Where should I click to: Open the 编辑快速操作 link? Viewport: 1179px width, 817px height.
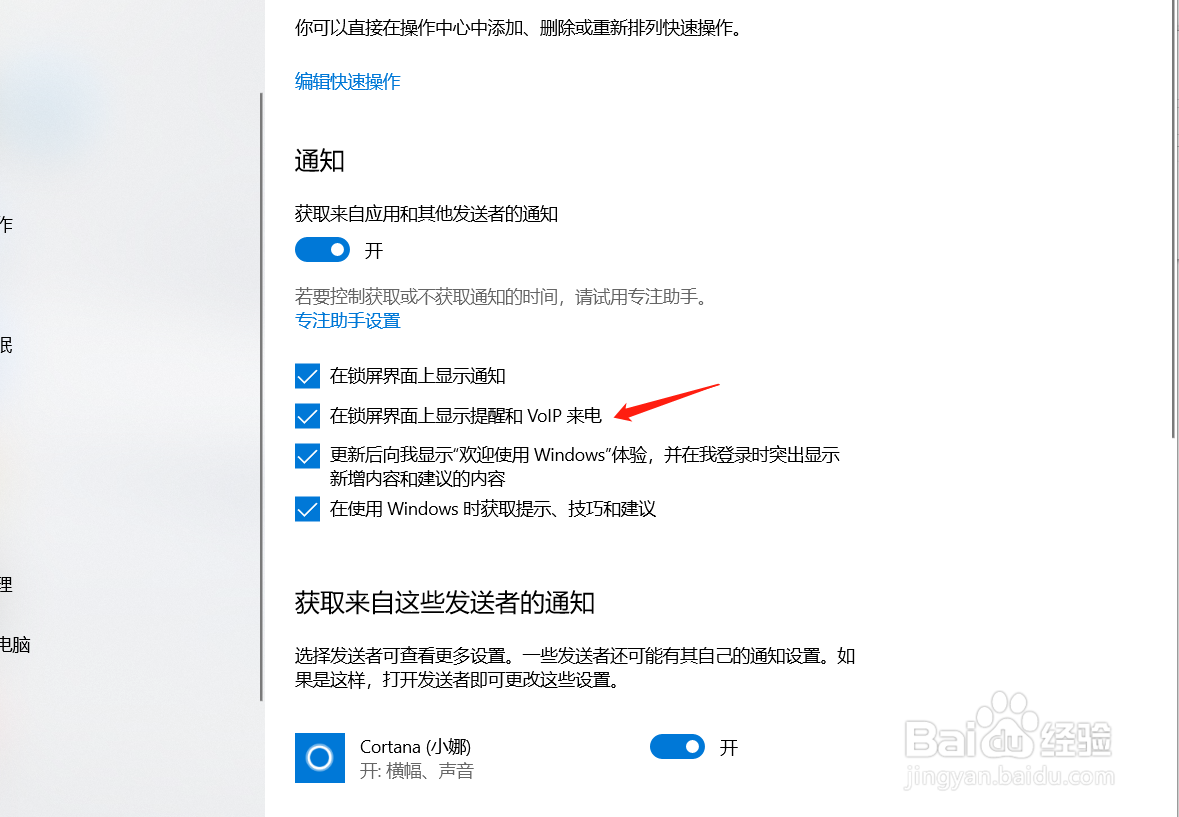pyautogui.click(x=347, y=81)
